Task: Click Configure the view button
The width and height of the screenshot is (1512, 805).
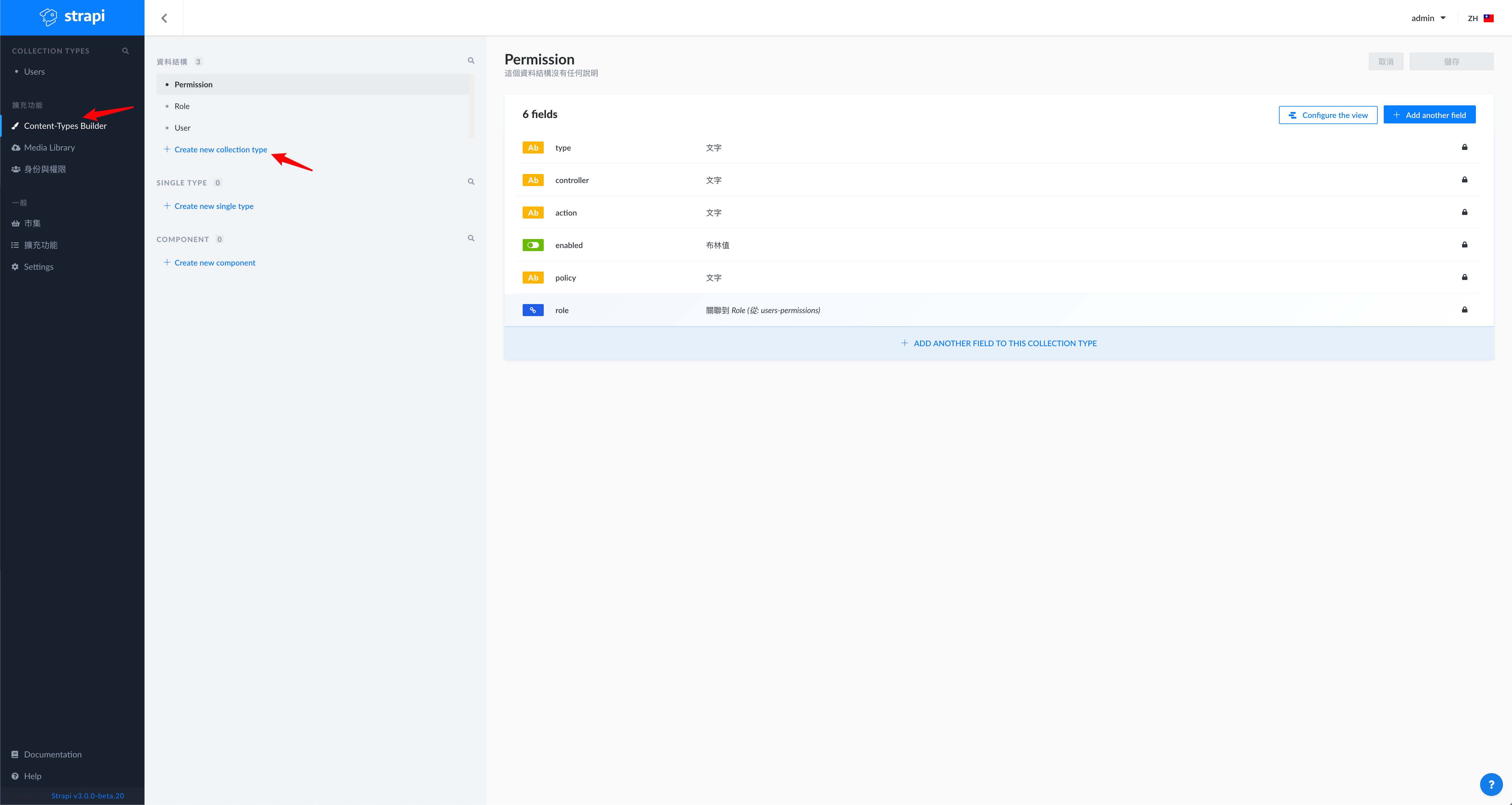Action: [1328, 115]
